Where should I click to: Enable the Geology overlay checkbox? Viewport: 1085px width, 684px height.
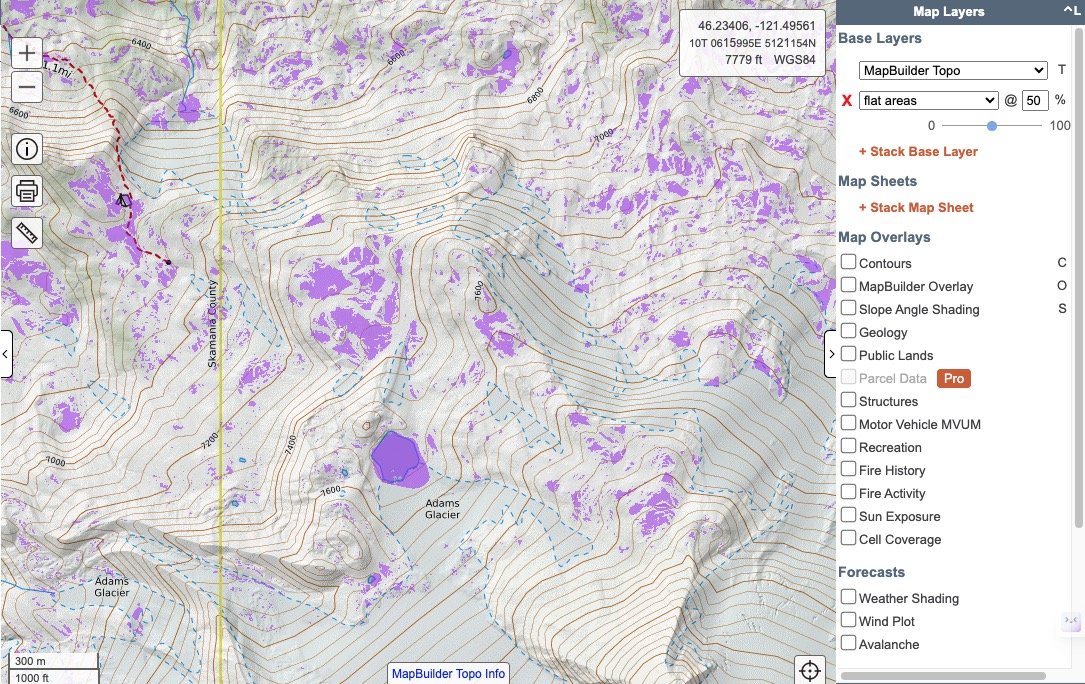coord(848,331)
